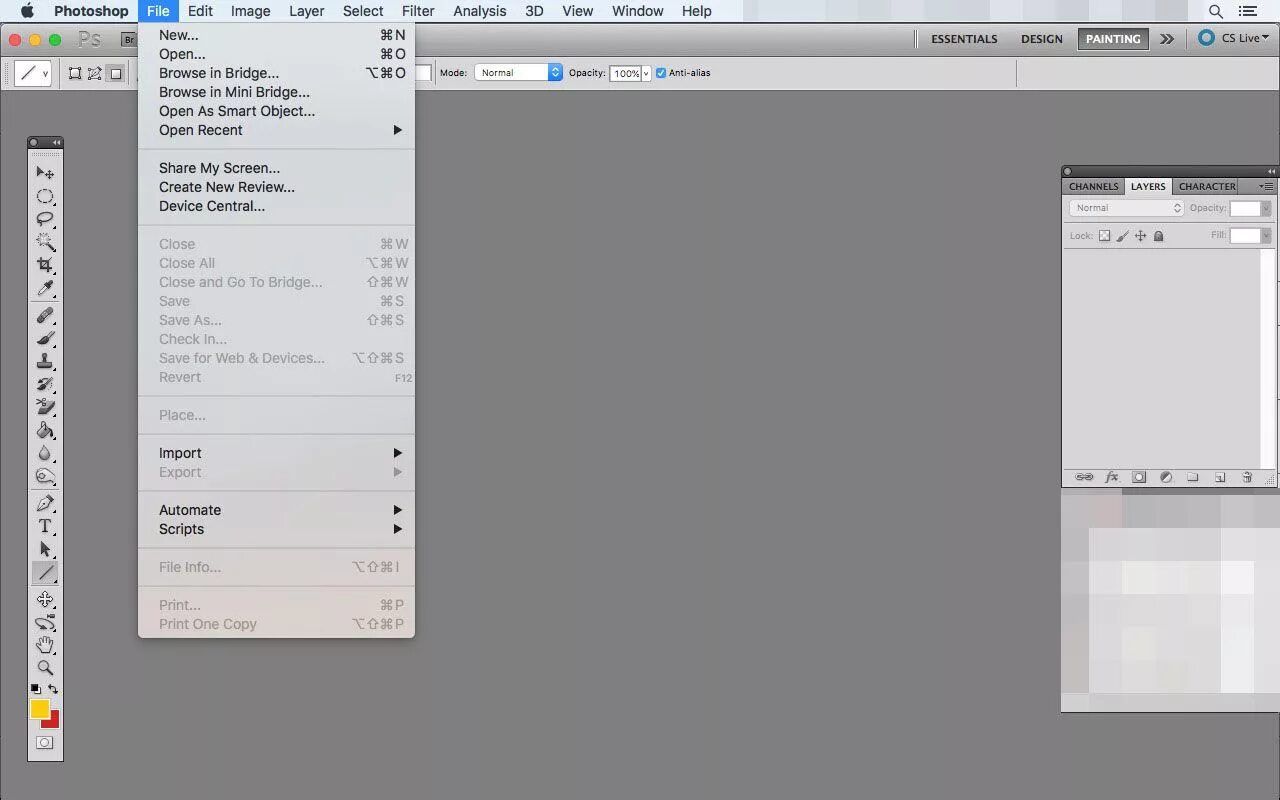Reset default foreground and background colors
Image resolution: width=1280 pixels, height=800 pixels.
tap(36, 689)
